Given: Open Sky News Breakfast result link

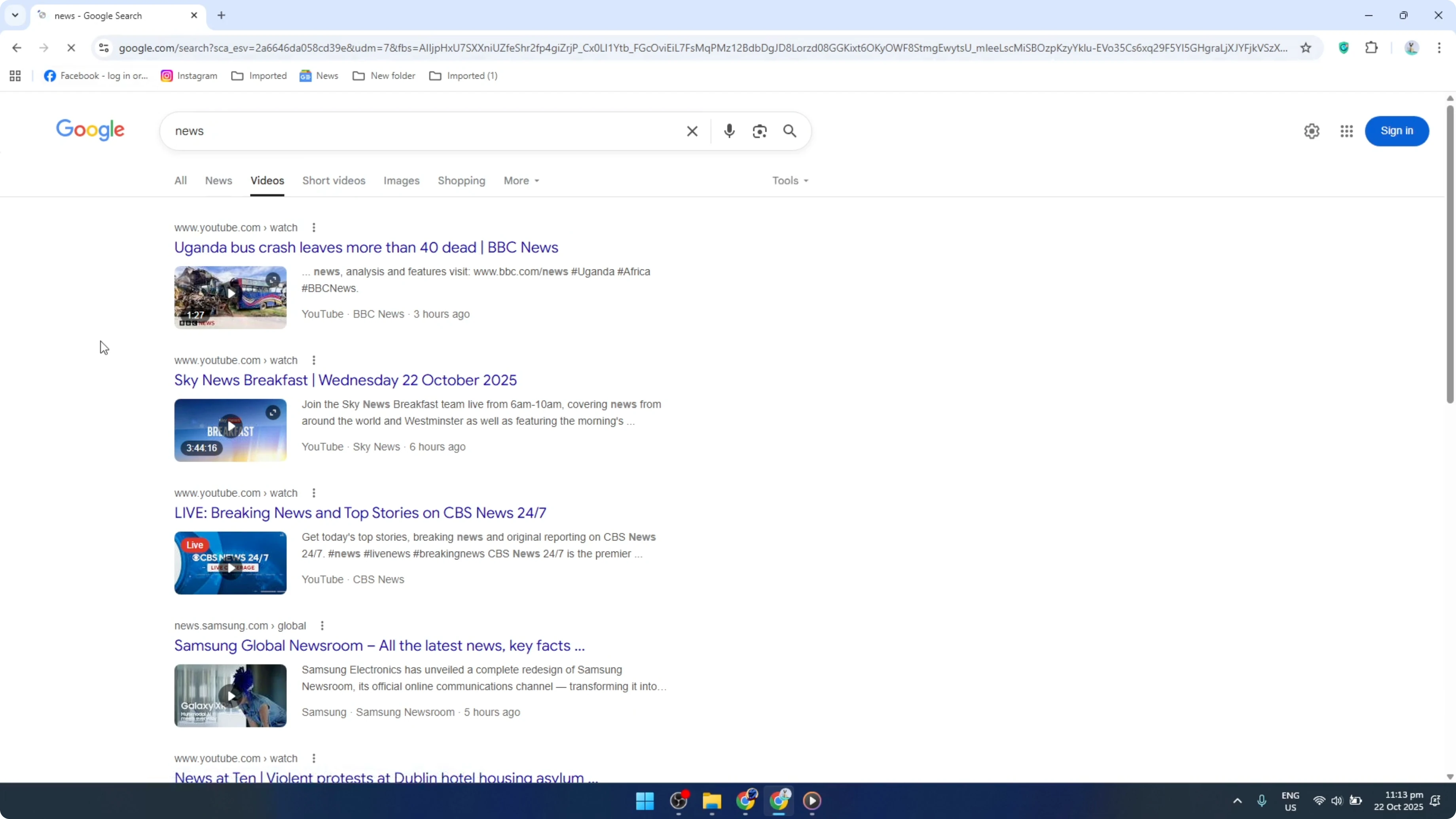Looking at the screenshot, I should click(x=345, y=380).
